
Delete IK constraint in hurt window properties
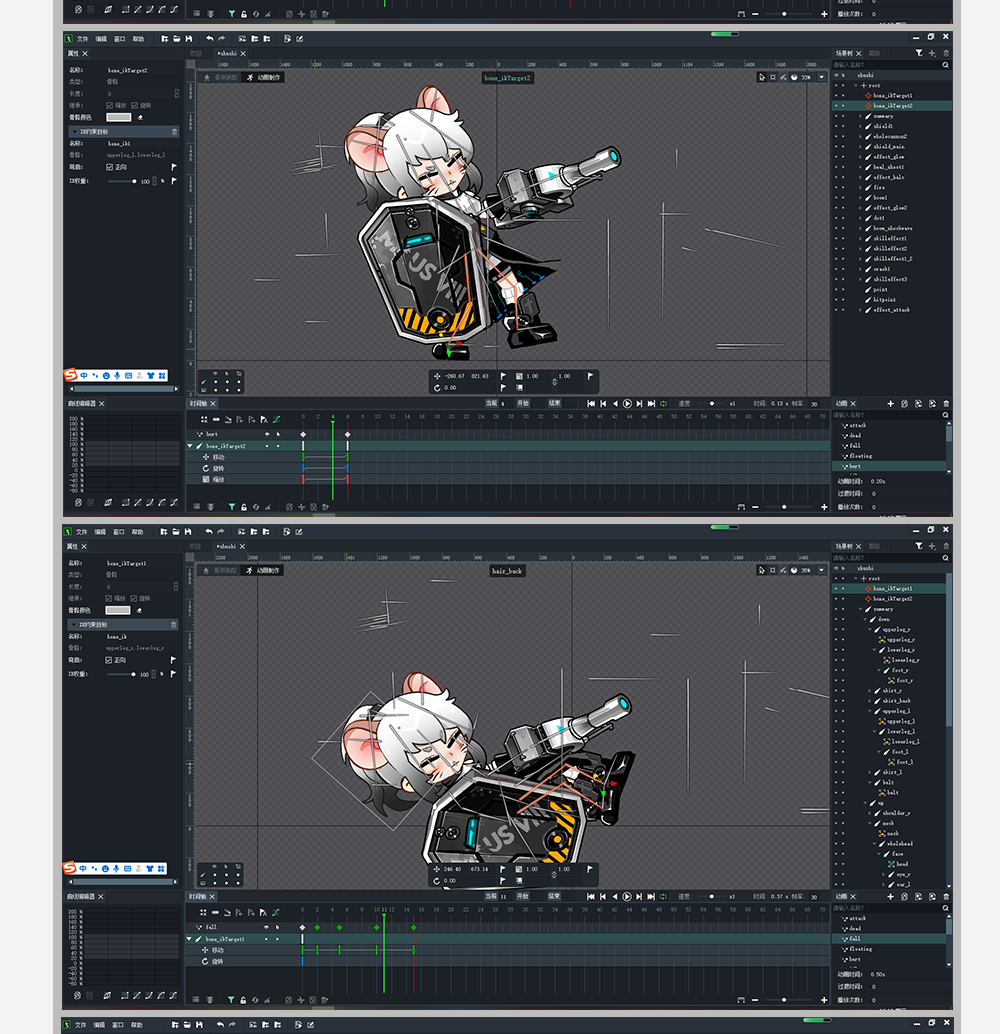[x=174, y=132]
